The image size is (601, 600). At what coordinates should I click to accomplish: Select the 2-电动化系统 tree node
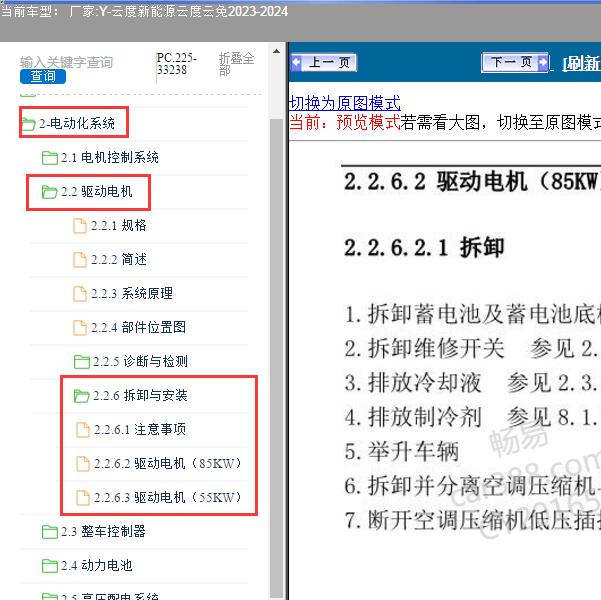77,123
